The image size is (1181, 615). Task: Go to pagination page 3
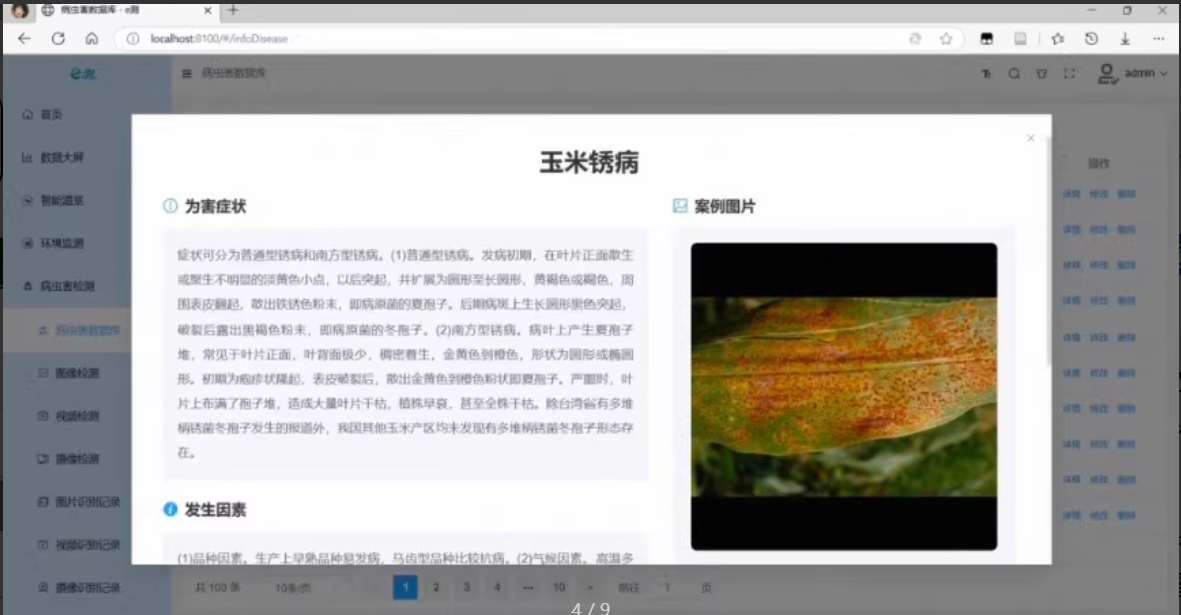coord(467,587)
